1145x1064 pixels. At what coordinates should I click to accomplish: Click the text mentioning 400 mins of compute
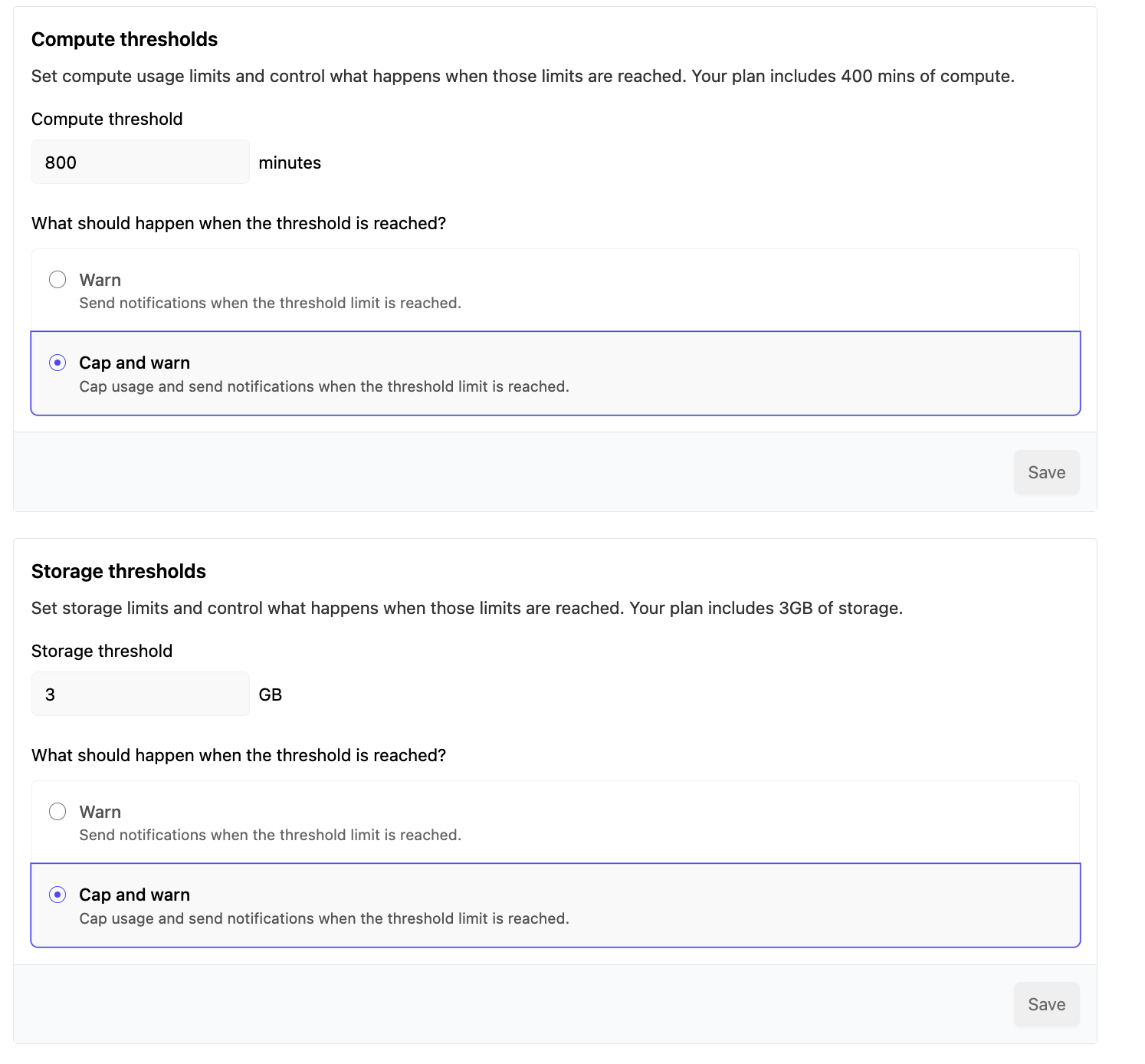(x=852, y=76)
